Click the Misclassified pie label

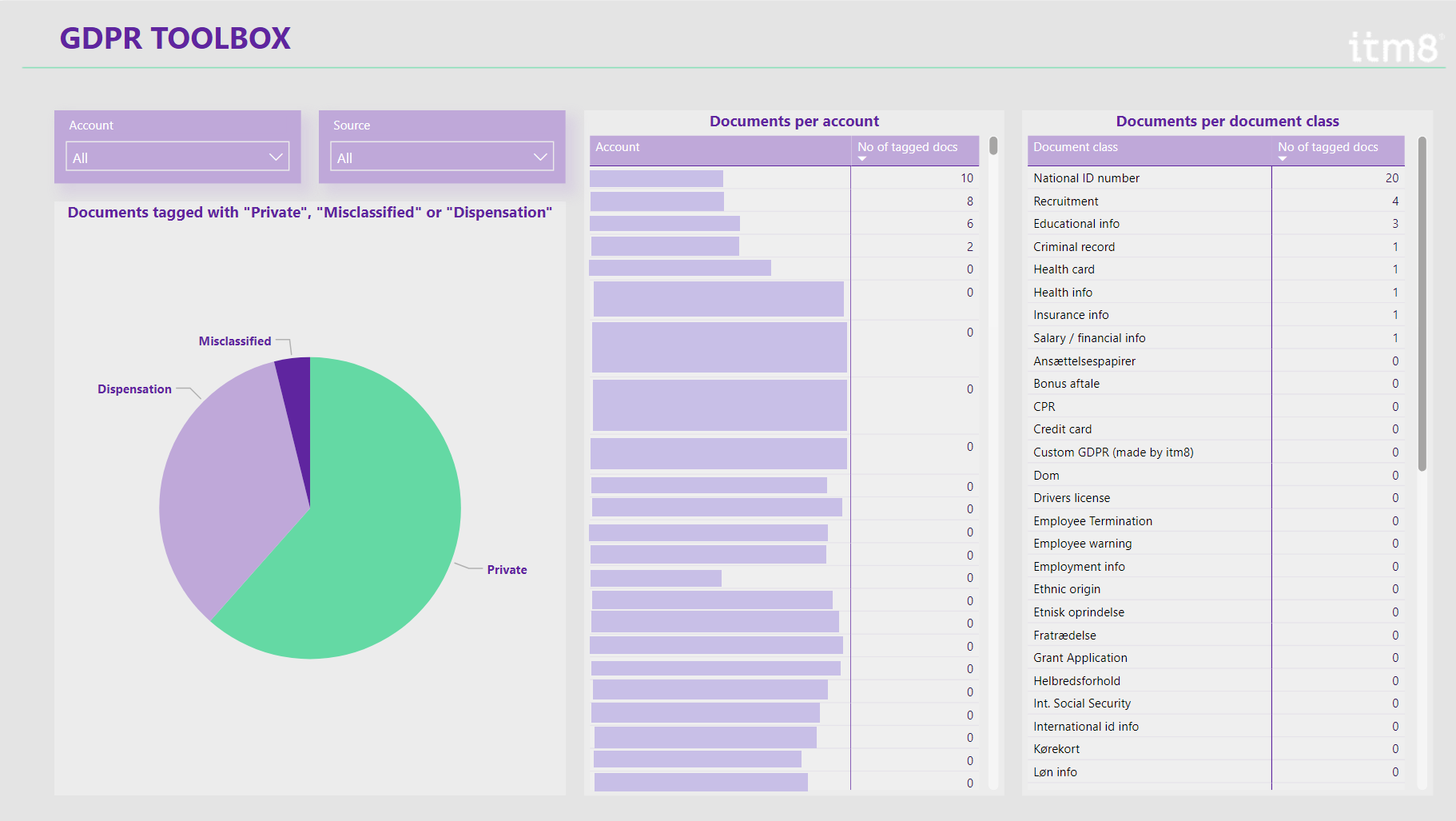[235, 341]
